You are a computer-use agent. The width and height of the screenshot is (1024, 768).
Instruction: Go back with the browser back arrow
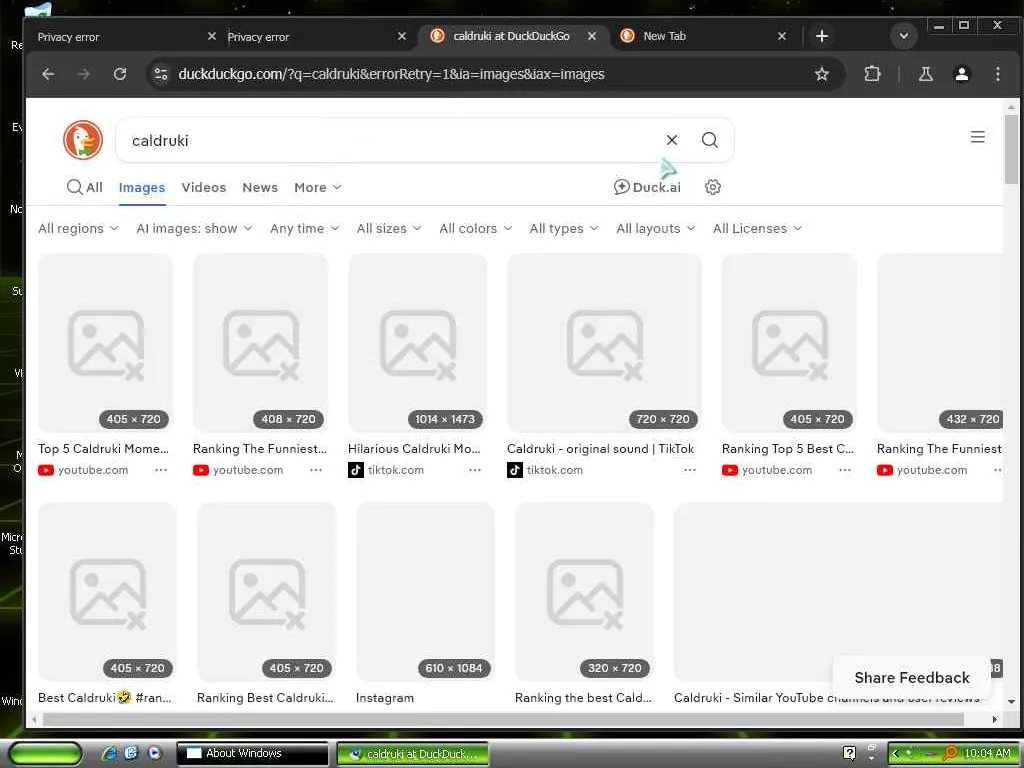[48, 74]
